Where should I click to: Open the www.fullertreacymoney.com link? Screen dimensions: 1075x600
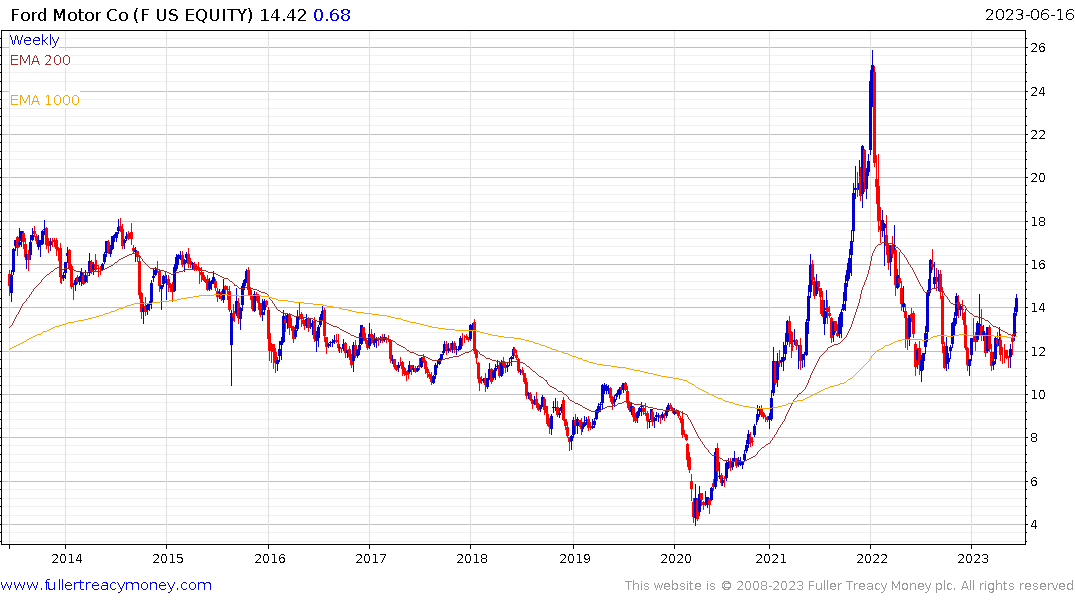pos(106,585)
